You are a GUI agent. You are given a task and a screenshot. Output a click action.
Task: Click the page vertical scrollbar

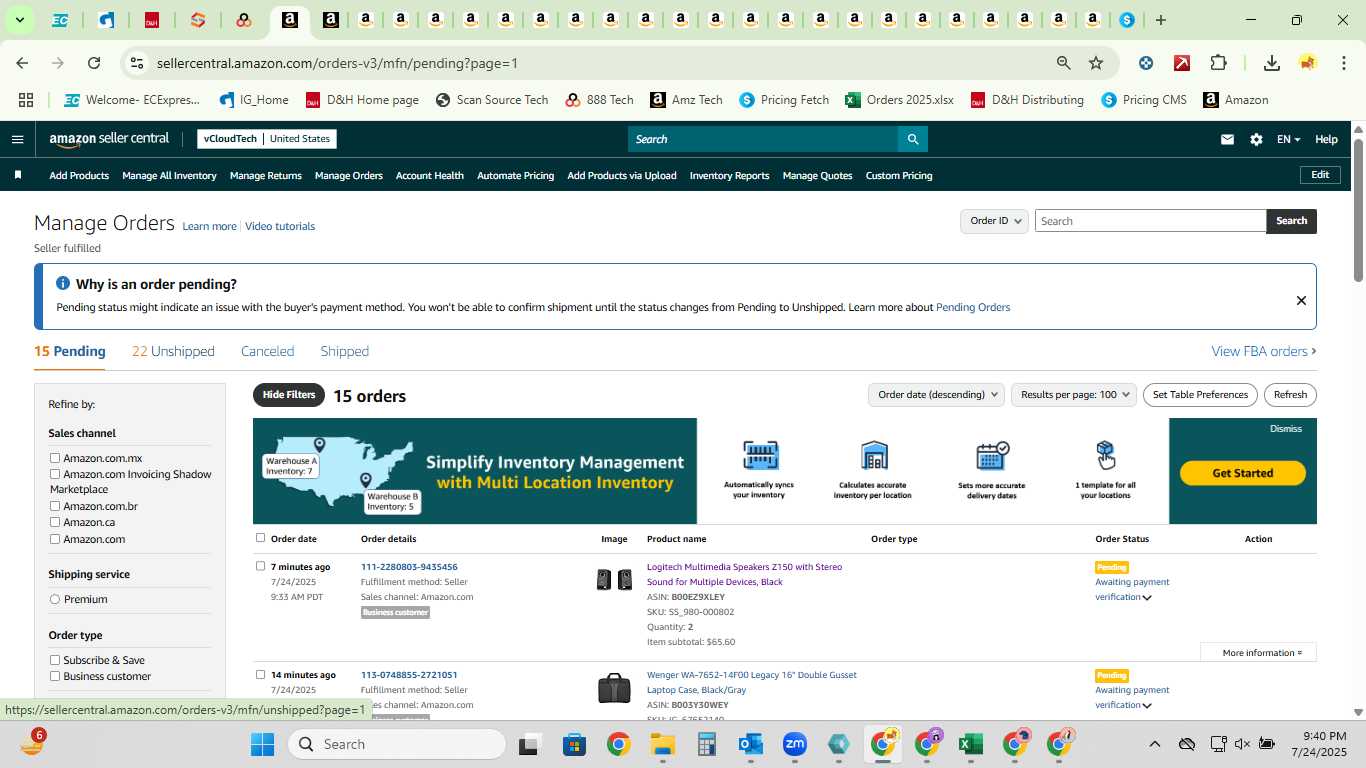(x=1358, y=210)
